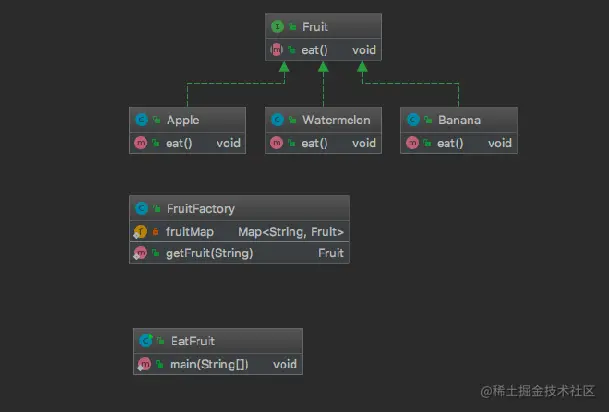Select the Banana class node title

[459, 120]
